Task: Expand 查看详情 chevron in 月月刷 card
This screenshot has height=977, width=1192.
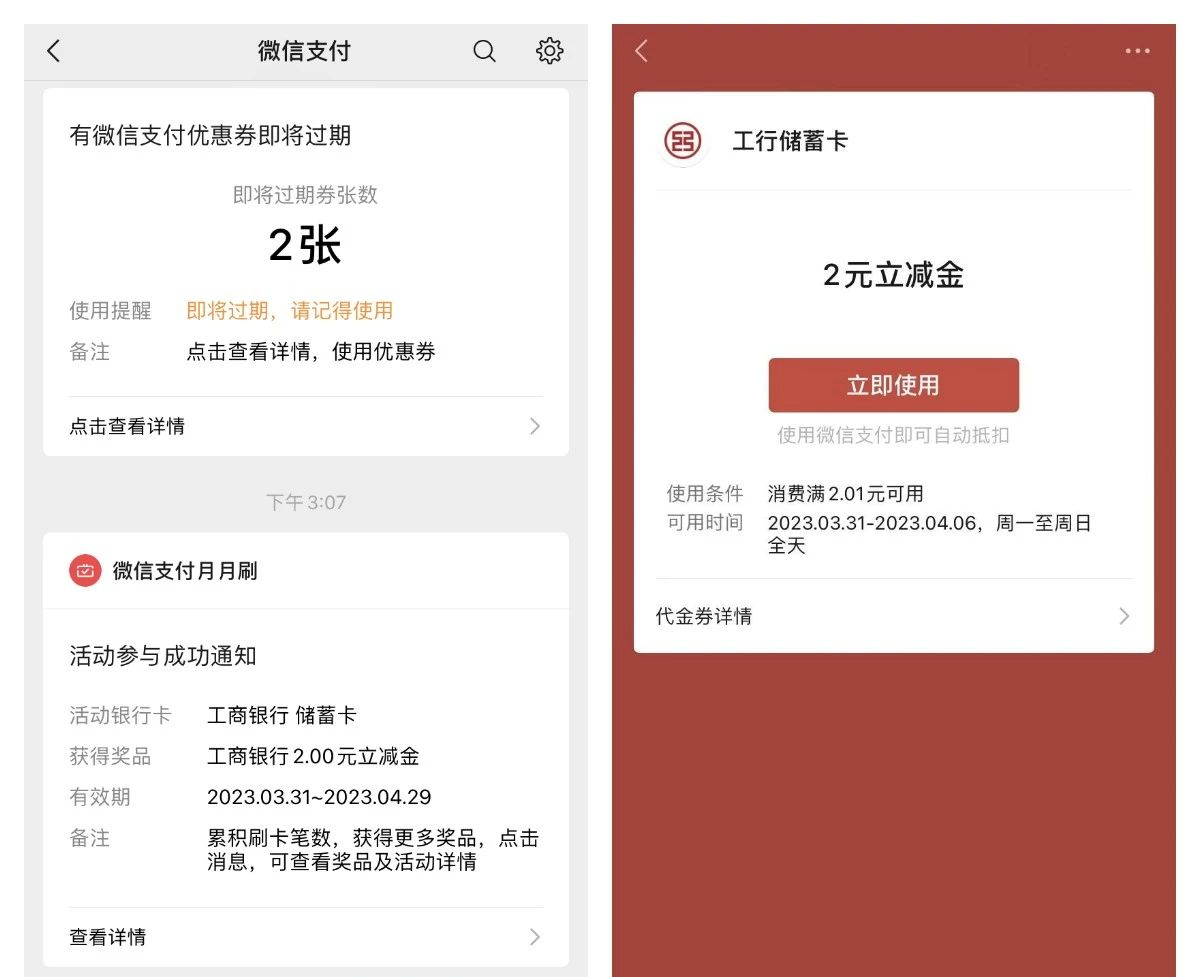Action: (x=535, y=937)
